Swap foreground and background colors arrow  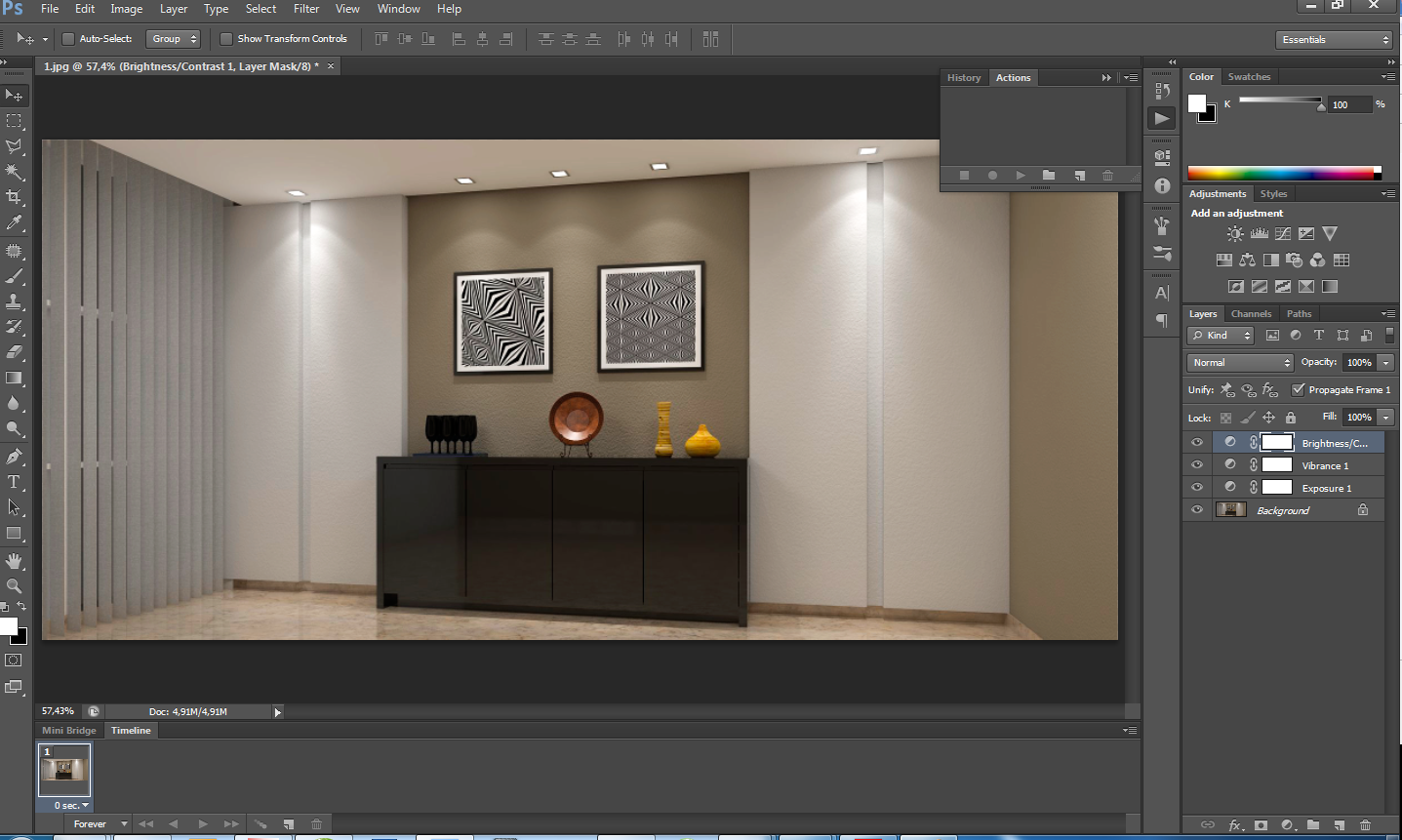tap(21, 607)
